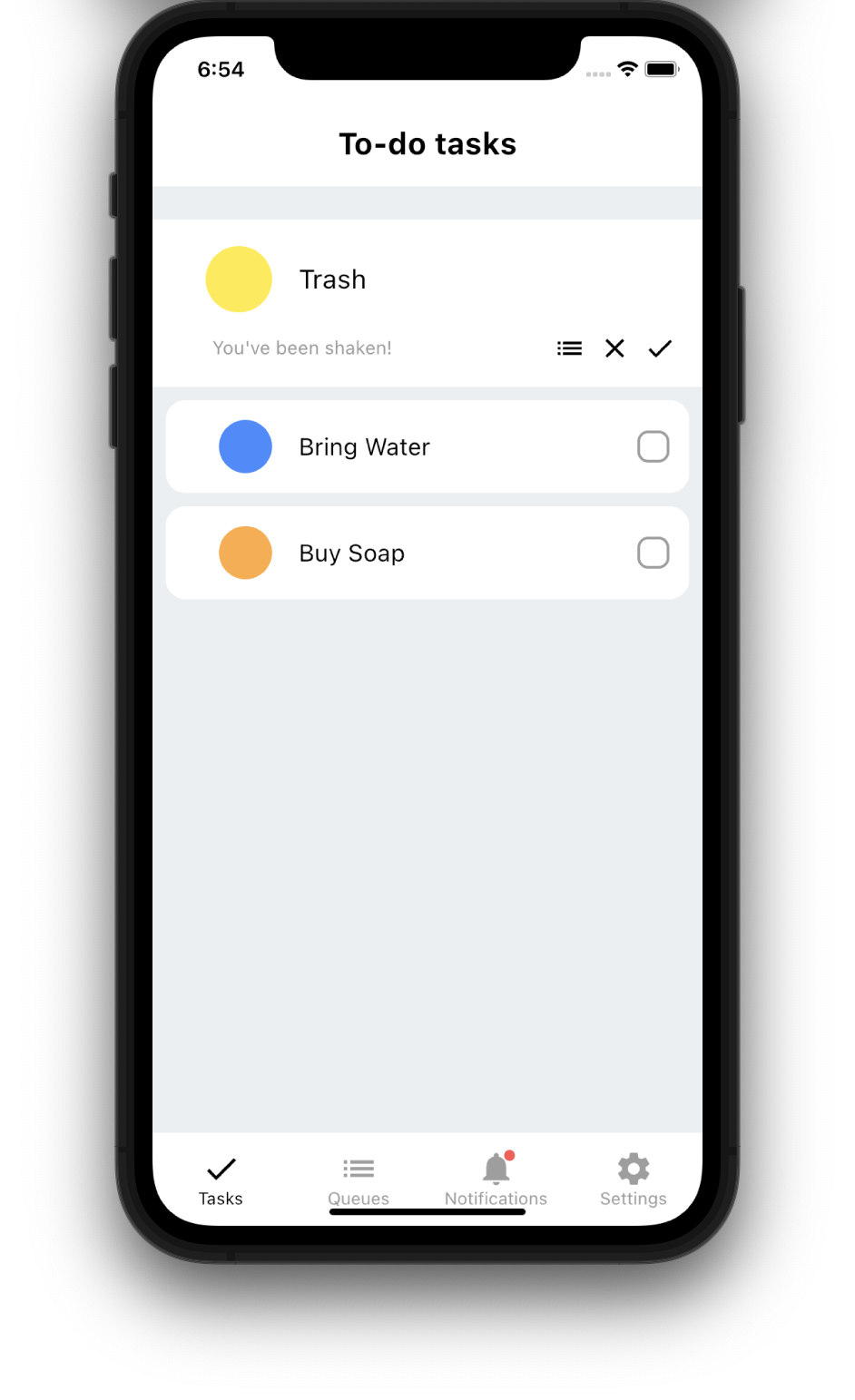Check off the Buy Soap task

click(x=654, y=553)
